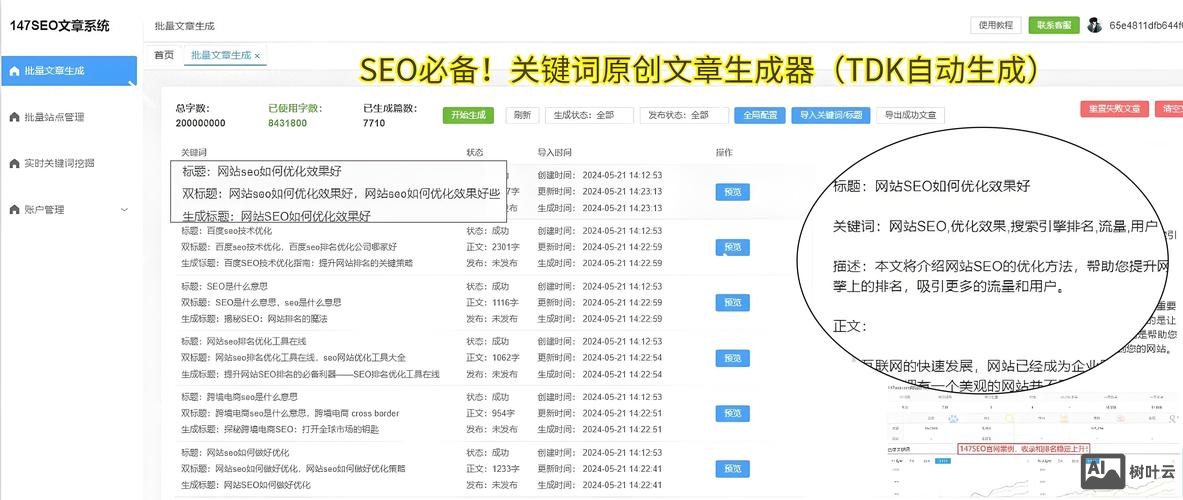Image resolution: width=1183 pixels, height=500 pixels.
Task: Click the text 正文: 1062字
Action: tap(493, 357)
